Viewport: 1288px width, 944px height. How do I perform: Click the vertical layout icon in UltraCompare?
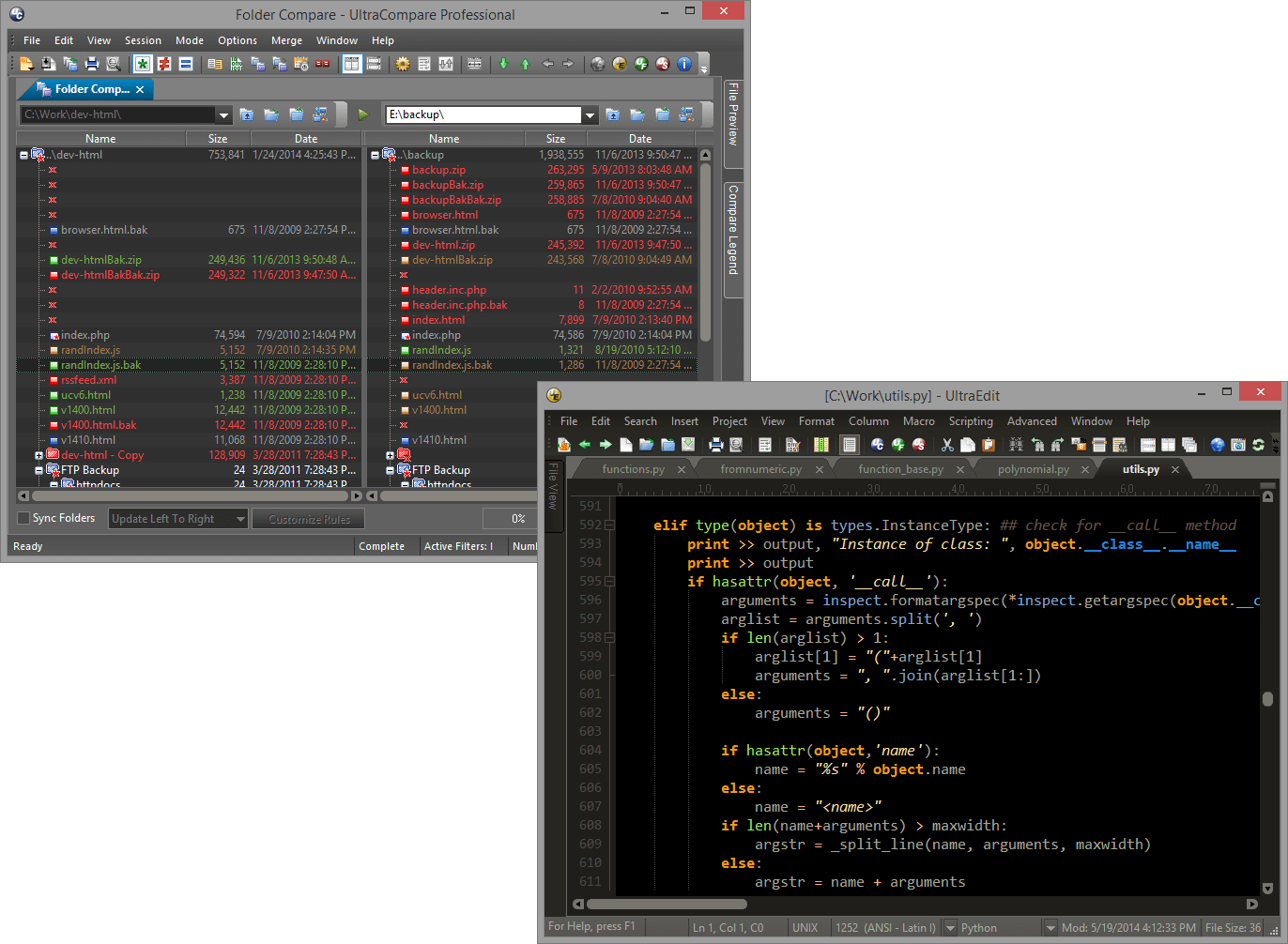click(352, 64)
